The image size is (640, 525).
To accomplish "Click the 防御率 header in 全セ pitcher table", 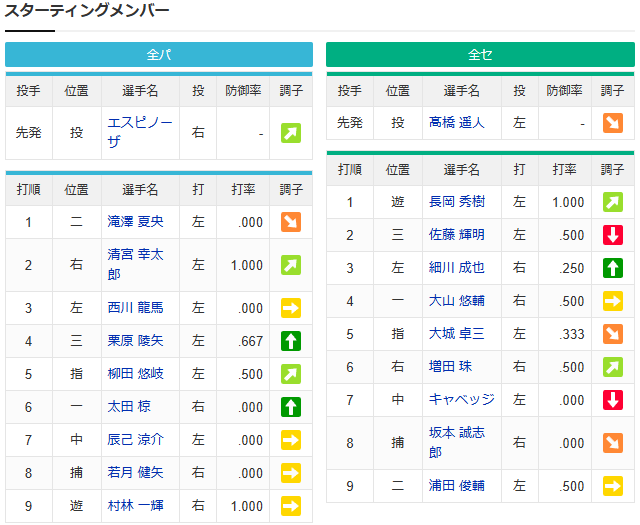I will (564, 91).
